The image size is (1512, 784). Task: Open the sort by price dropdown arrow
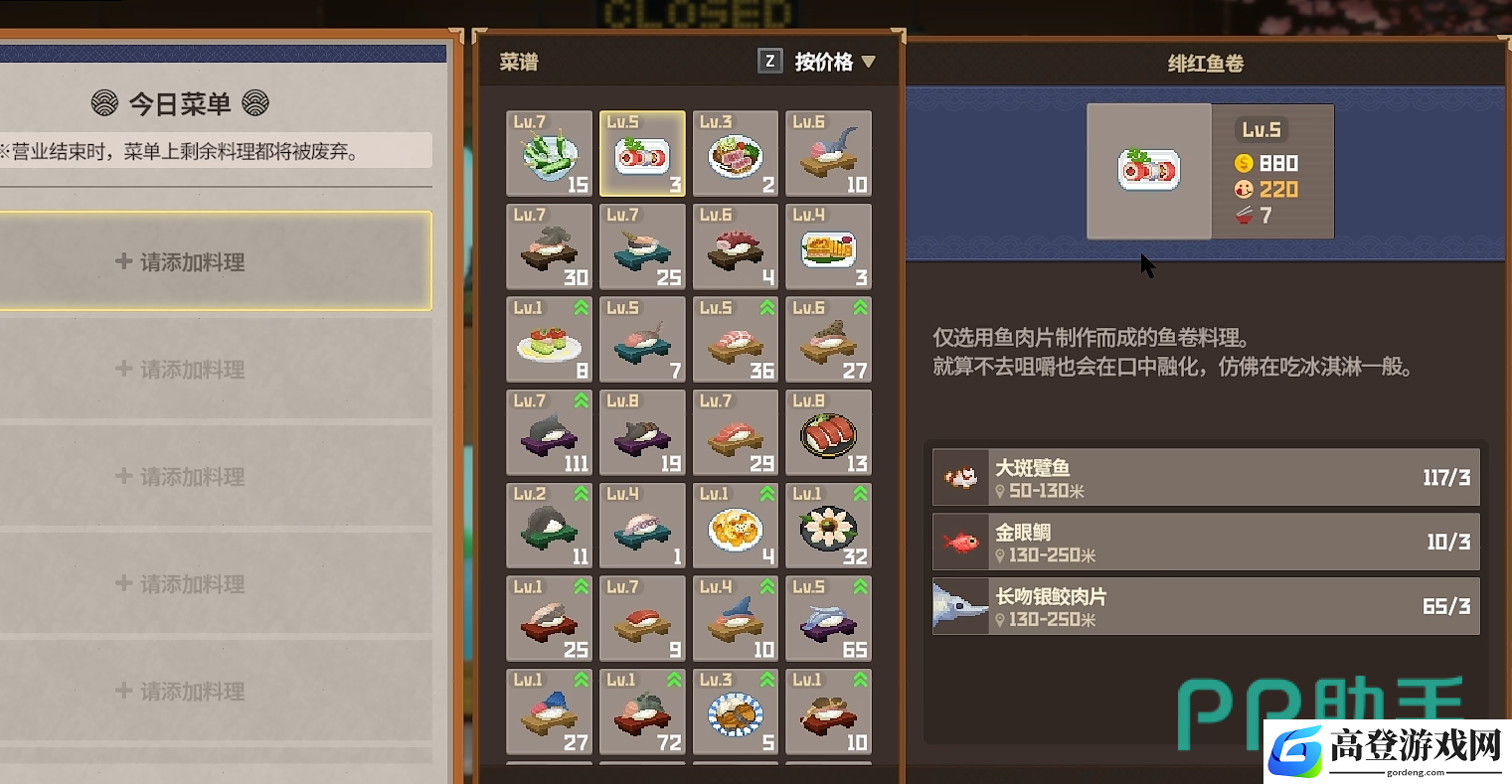pyautogui.click(x=868, y=62)
